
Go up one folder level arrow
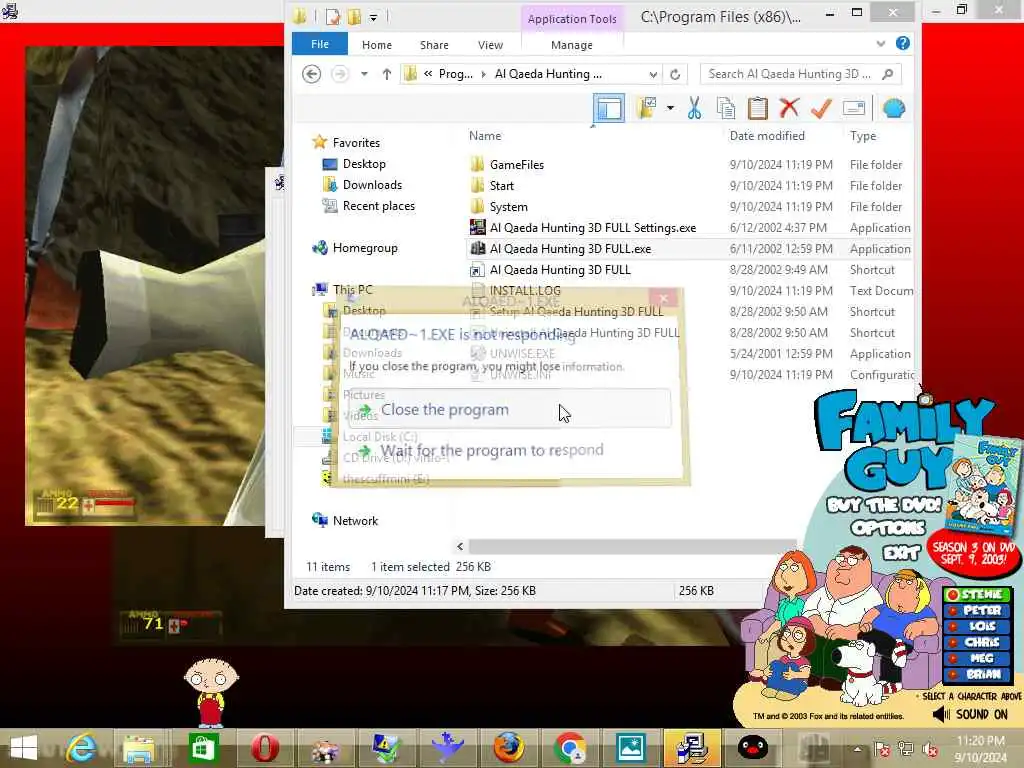pyautogui.click(x=387, y=74)
